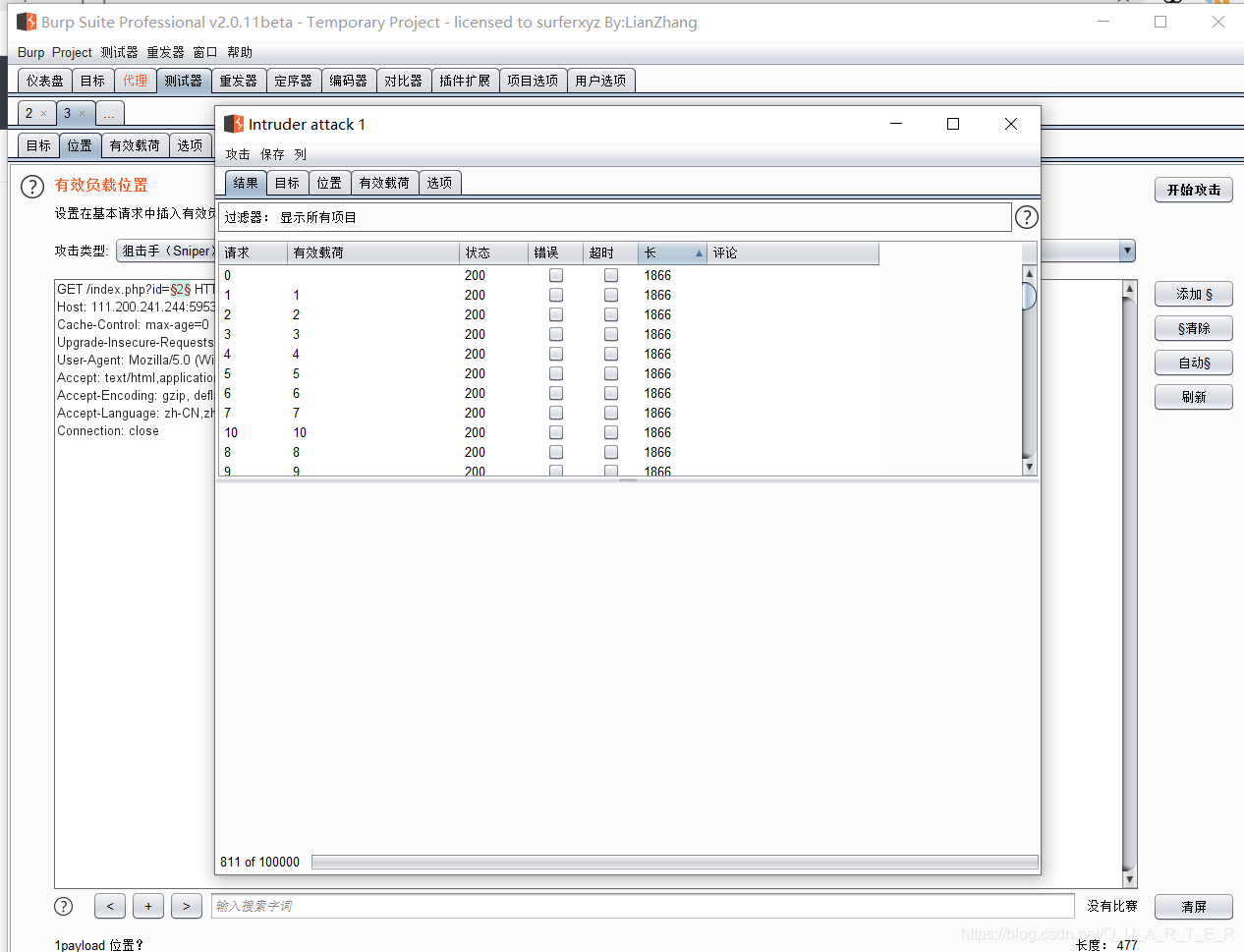Click the 刷新 button
This screenshot has width=1244, height=952.
click(1193, 397)
